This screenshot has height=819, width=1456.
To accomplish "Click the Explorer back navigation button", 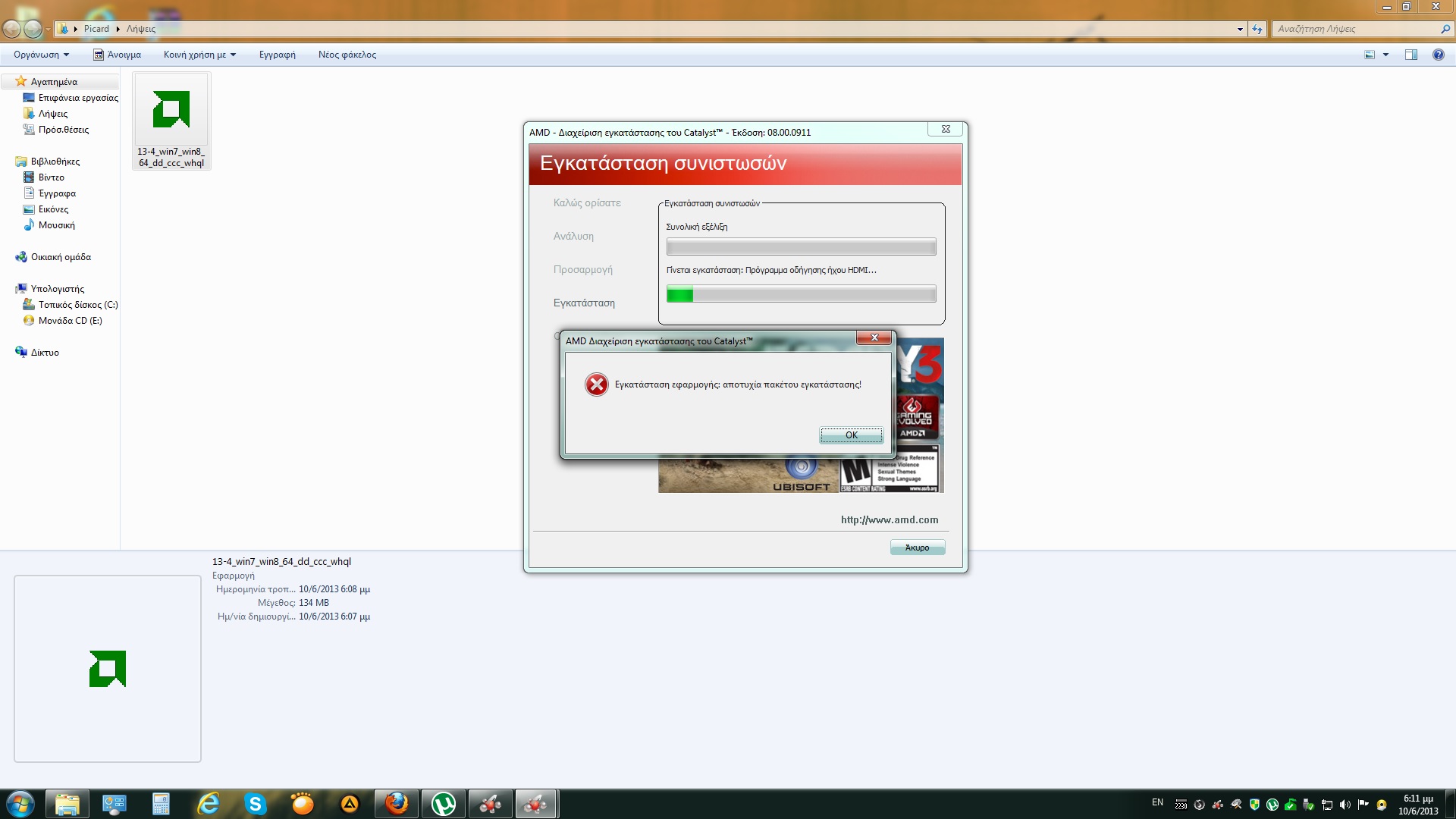I will click(x=12, y=29).
